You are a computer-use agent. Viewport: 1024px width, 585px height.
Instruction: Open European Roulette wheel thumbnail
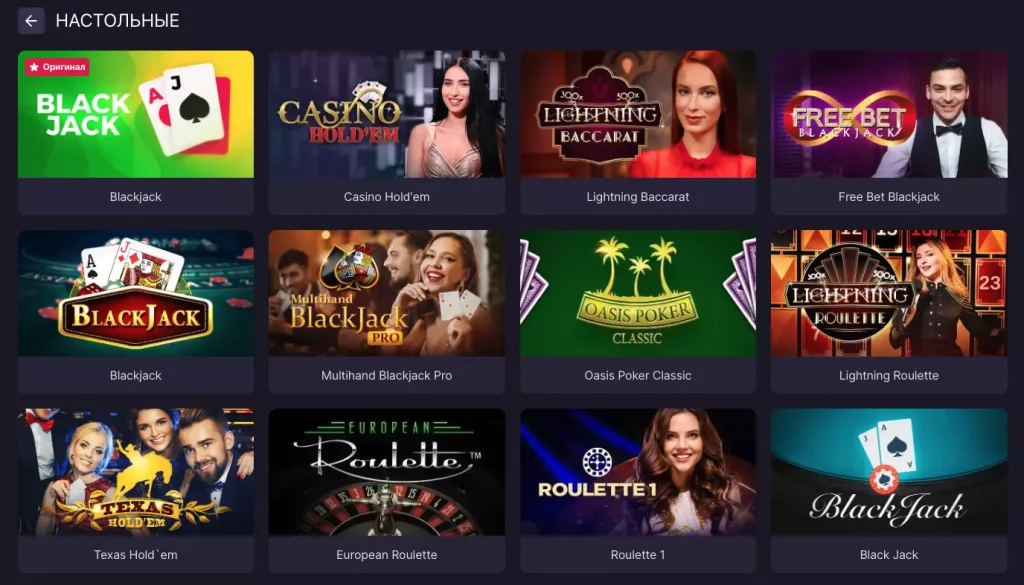coord(387,472)
